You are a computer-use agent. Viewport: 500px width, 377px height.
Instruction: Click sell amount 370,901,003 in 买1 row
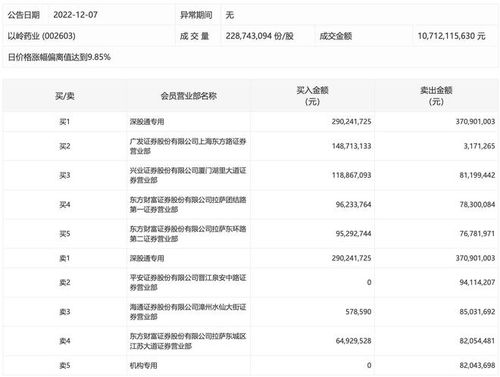[x=475, y=122]
